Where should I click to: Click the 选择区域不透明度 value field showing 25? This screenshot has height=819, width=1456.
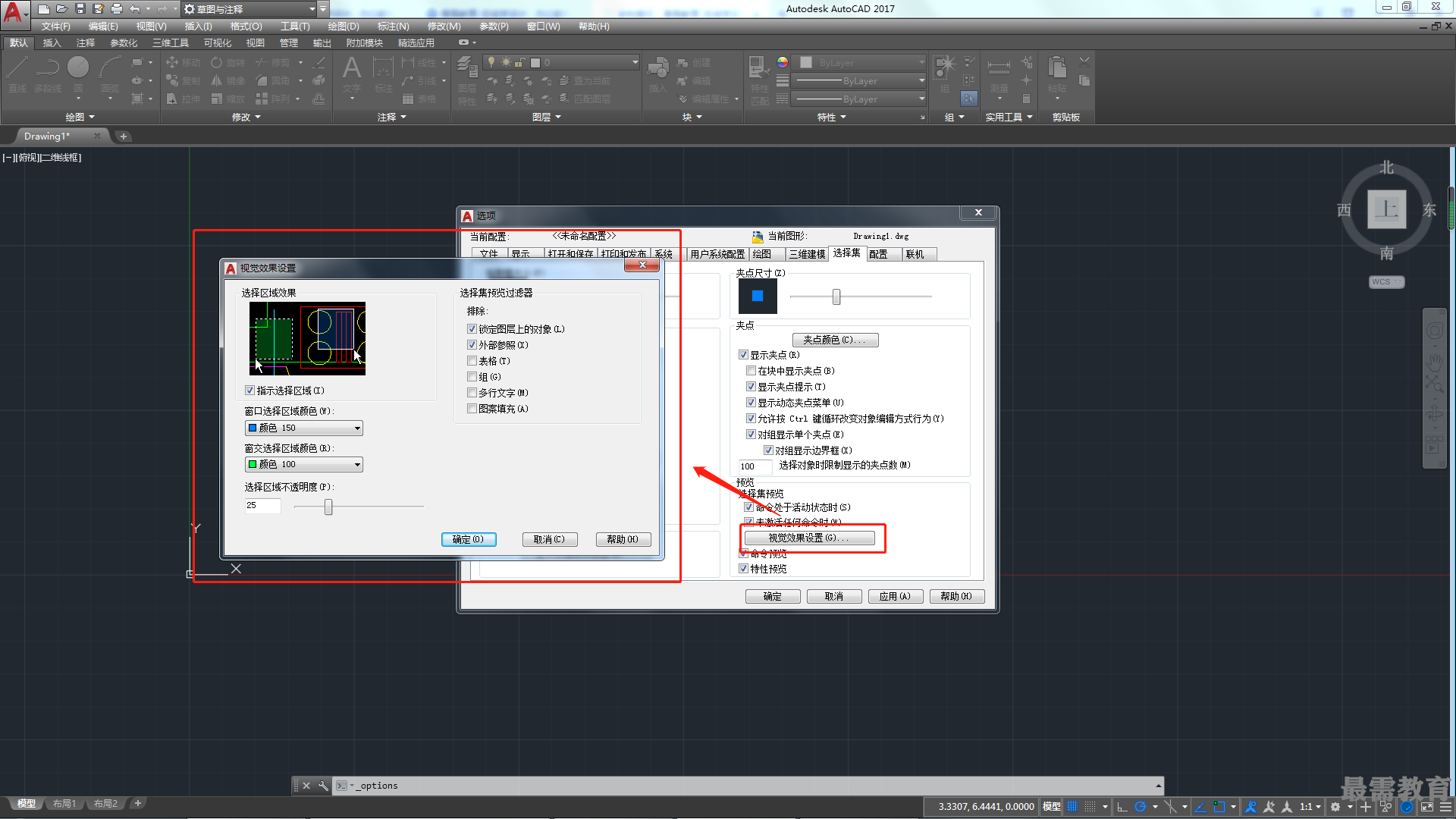pyautogui.click(x=262, y=506)
